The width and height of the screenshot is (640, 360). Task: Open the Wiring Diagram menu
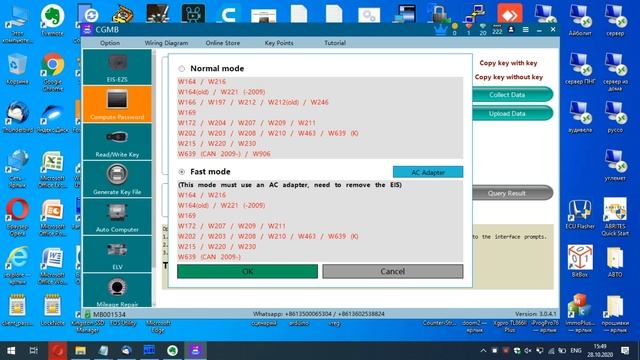click(x=166, y=43)
